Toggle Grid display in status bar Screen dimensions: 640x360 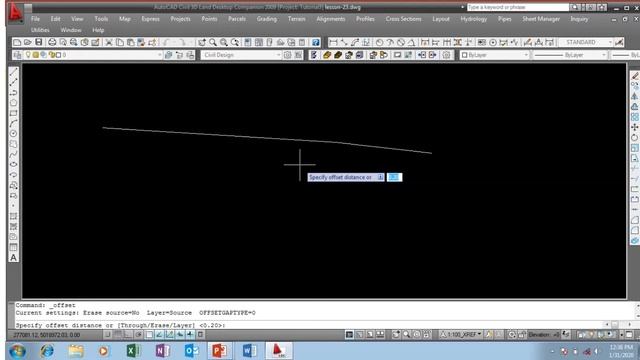pyautogui.click(x=118, y=335)
